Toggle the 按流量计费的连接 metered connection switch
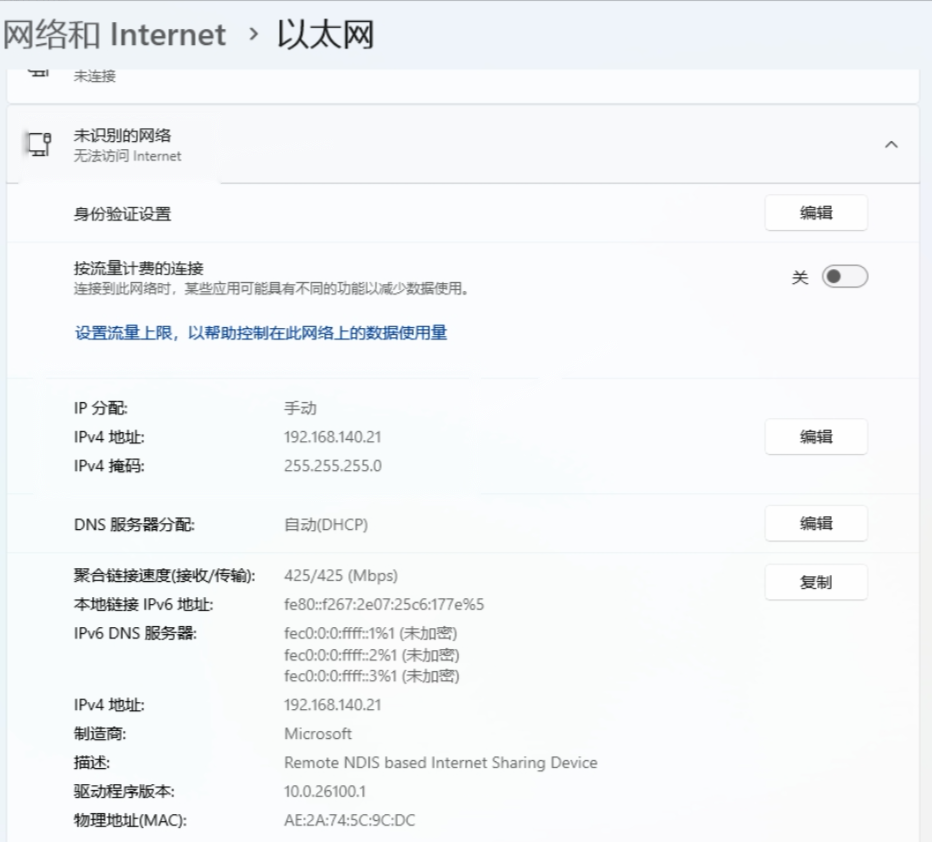Viewport: 932px width, 842px height. point(845,276)
